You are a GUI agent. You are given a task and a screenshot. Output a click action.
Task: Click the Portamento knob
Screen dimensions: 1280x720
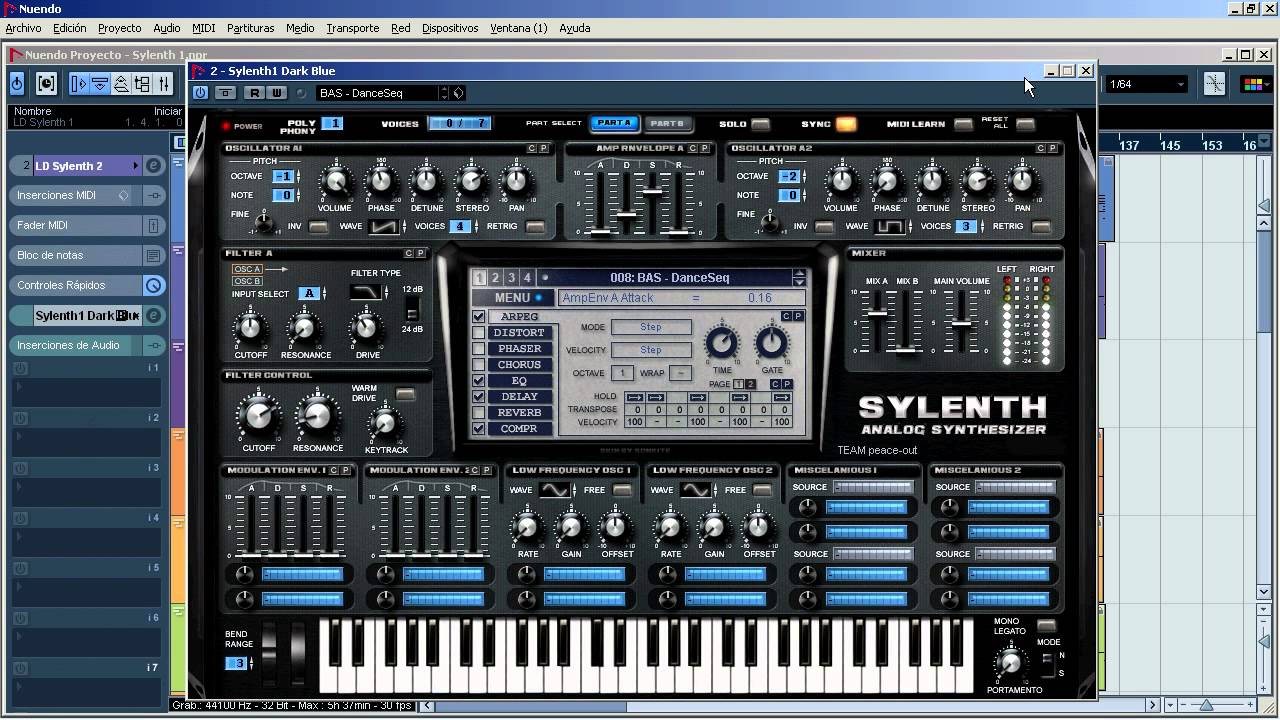1010,662
